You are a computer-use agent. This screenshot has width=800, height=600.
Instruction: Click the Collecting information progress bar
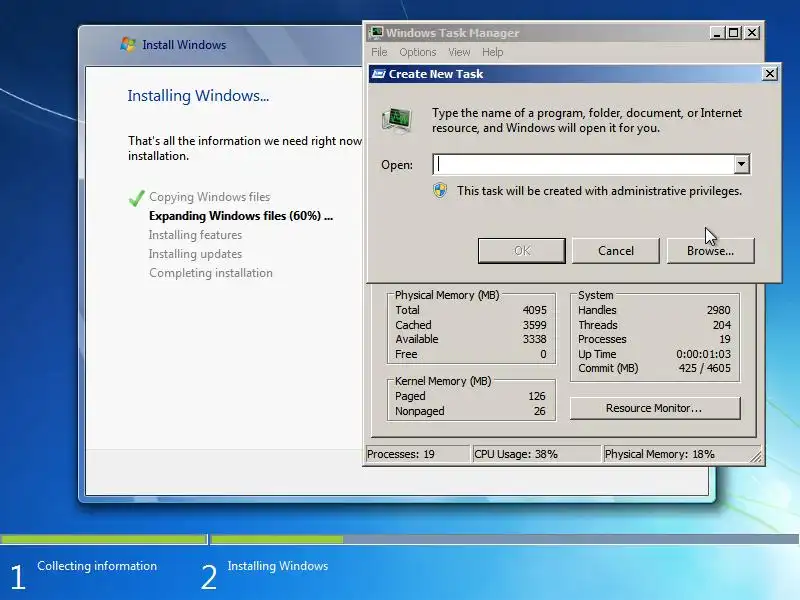(104, 539)
